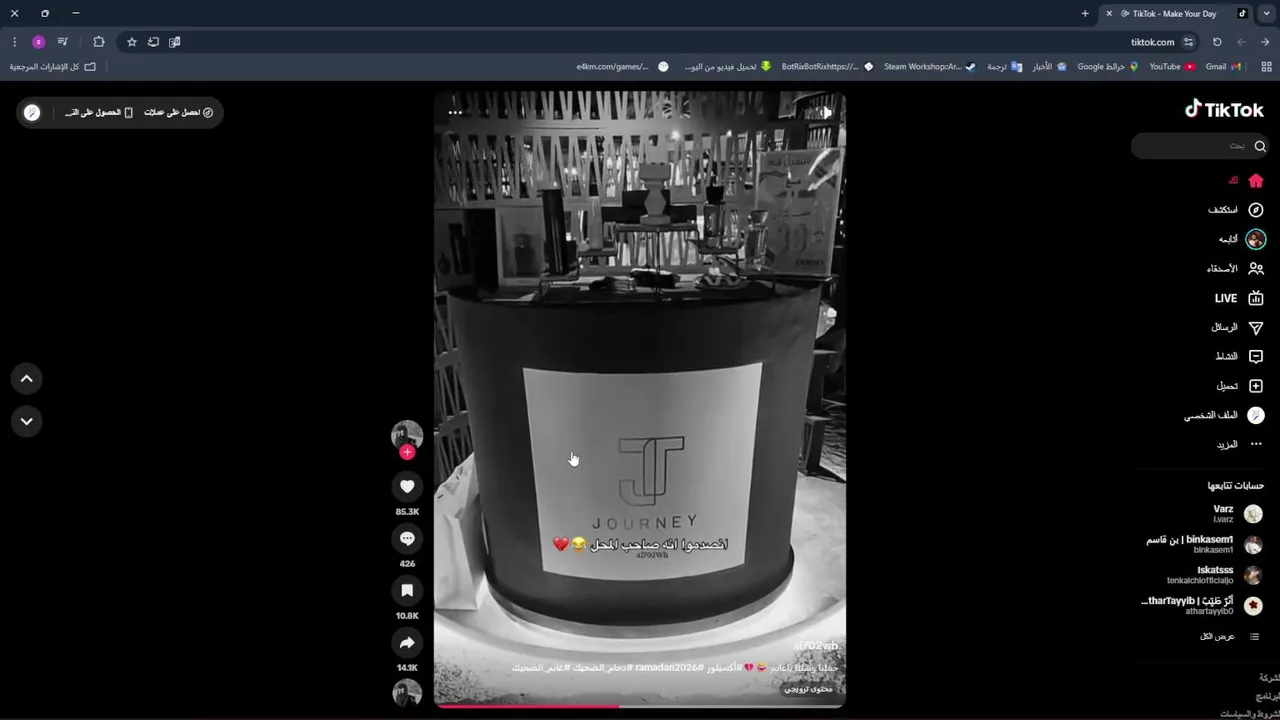Open the Steam Workshop bookmark
This screenshot has width=1280, height=720.
pyautogui.click(x=930, y=67)
